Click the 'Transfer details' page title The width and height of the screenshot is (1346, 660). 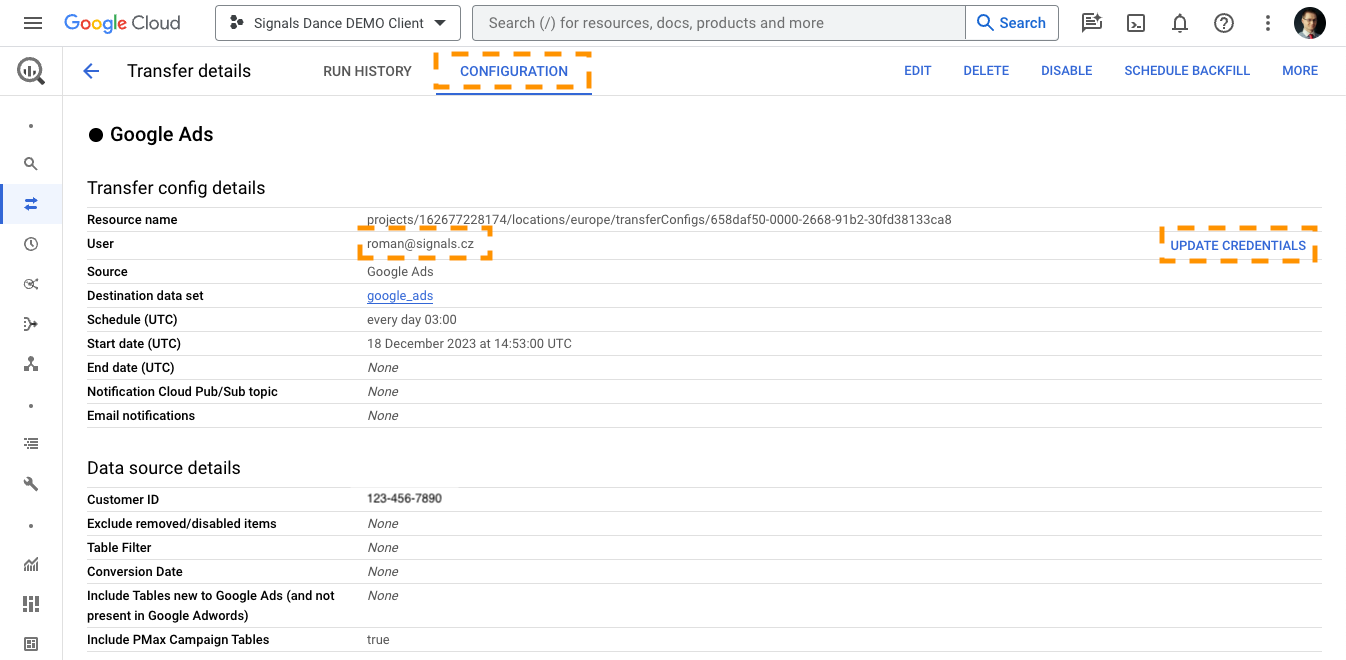coord(189,71)
